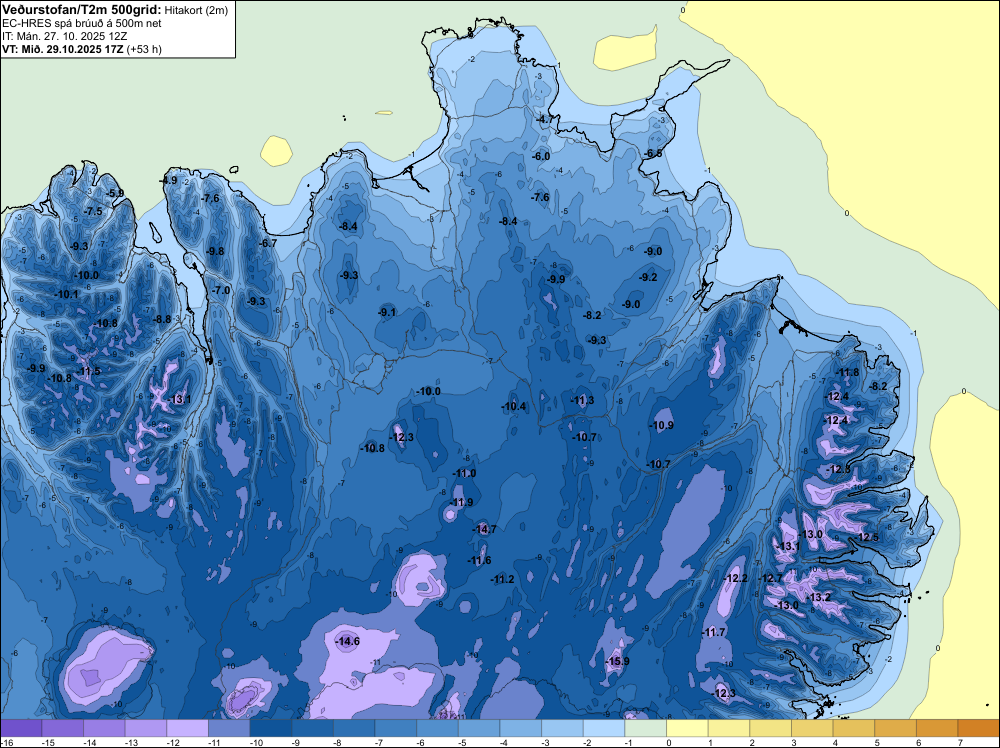Click the '-6.0' temperature value
Viewport: 1000px width, 748px height.
541,156
